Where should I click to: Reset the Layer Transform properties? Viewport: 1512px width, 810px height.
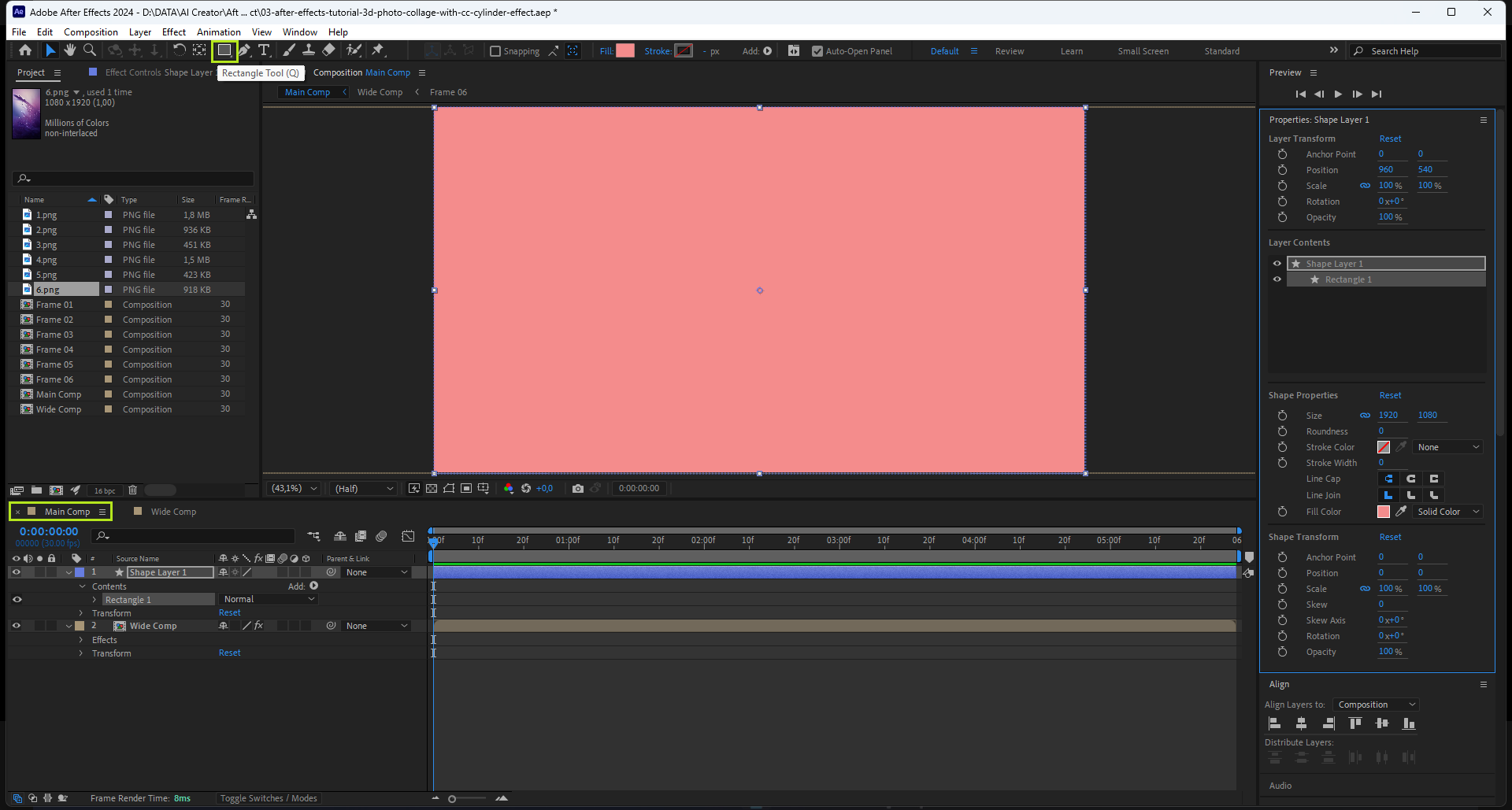[x=1390, y=139]
